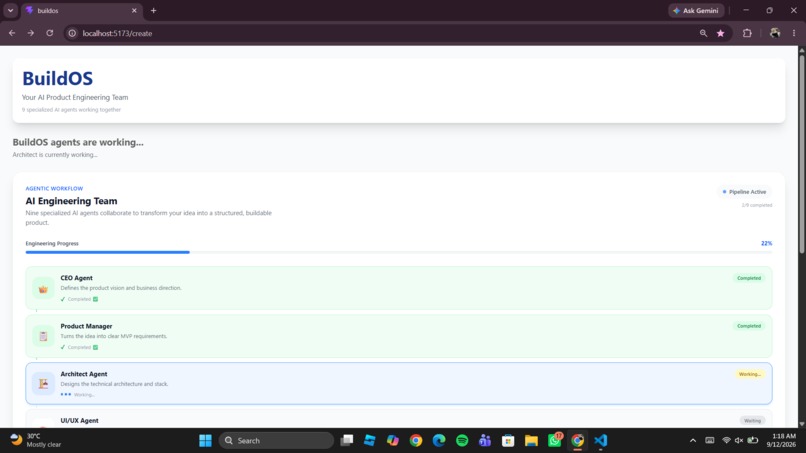This screenshot has width=806, height=453.
Task: Open the weather widget showing 30°C
Action: pyautogui.click(x=36, y=441)
